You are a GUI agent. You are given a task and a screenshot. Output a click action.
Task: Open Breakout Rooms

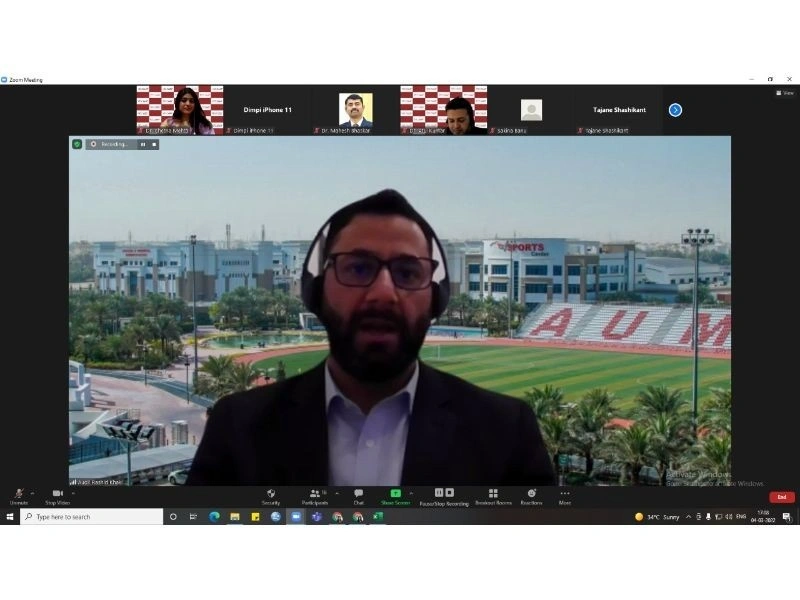click(493, 493)
